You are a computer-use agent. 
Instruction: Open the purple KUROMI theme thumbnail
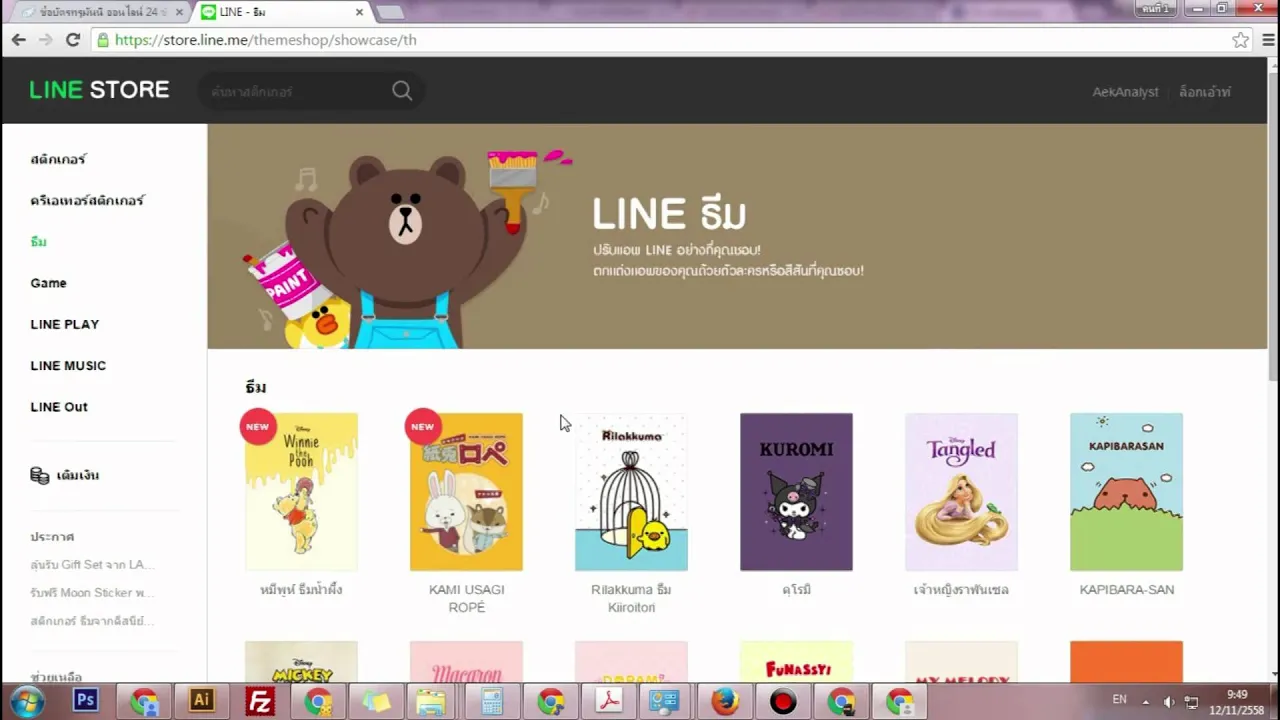[796, 492]
